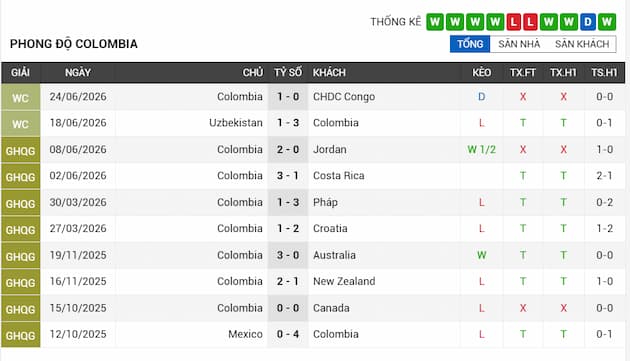The image size is (630, 361).
Task: Switch to SÂN KHÁCH tab
Action: point(582,44)
